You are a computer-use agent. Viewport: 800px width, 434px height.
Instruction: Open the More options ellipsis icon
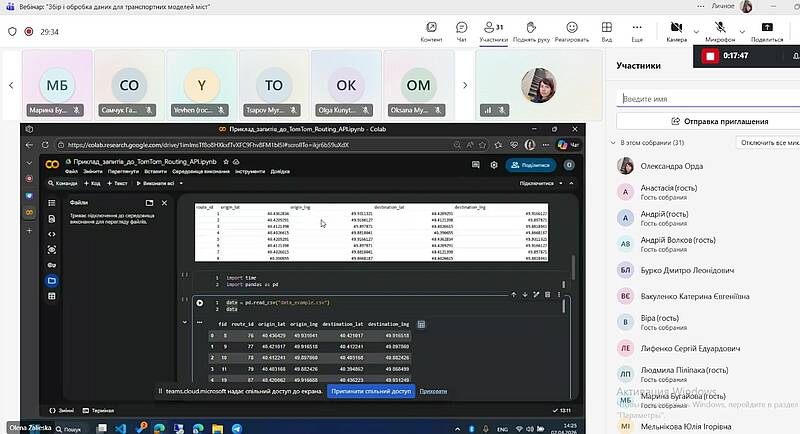(637, 30)
